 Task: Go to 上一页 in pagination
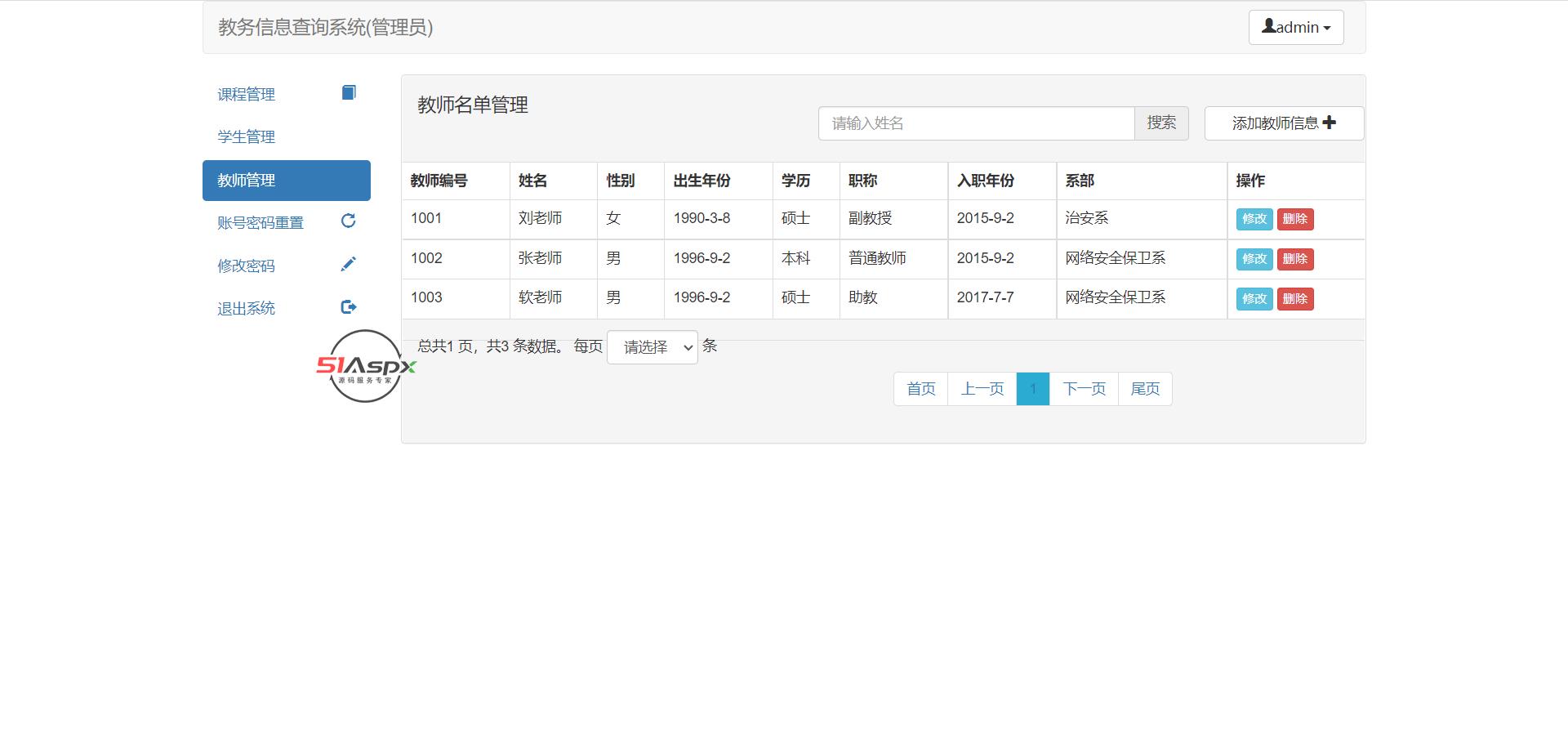coord(982,389)
